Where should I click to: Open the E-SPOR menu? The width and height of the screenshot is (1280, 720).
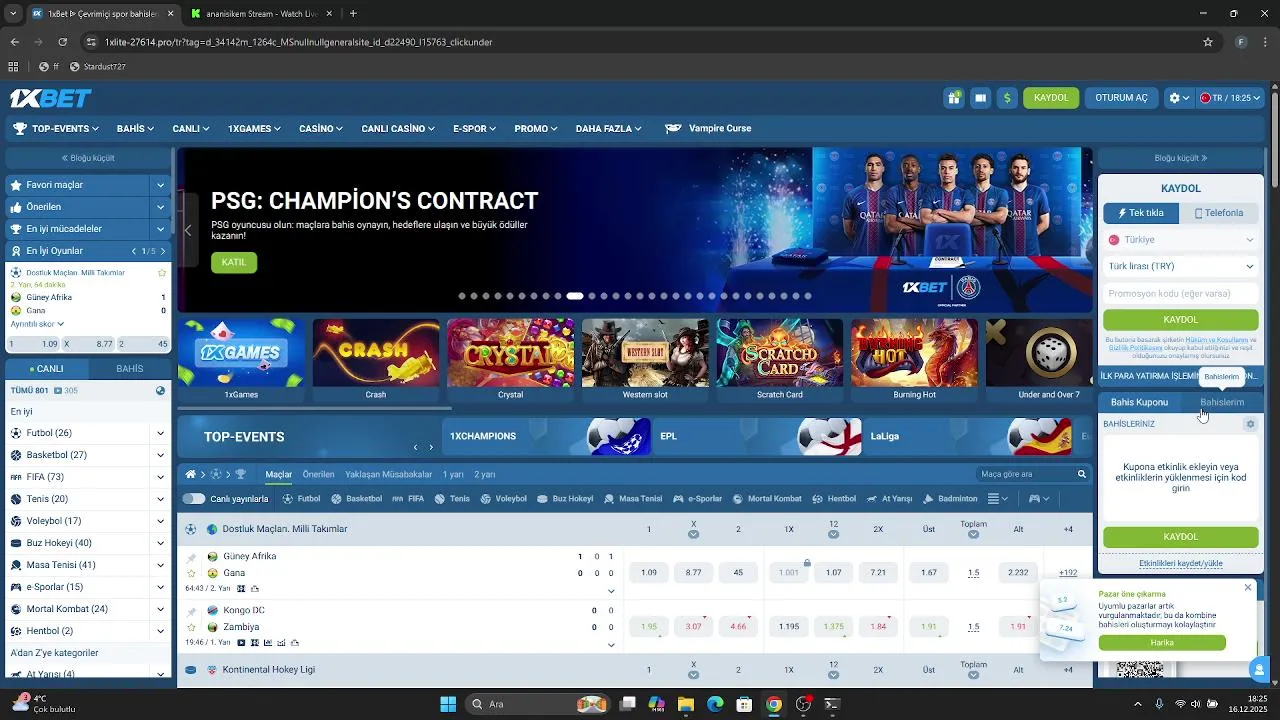tap(474, 129)
